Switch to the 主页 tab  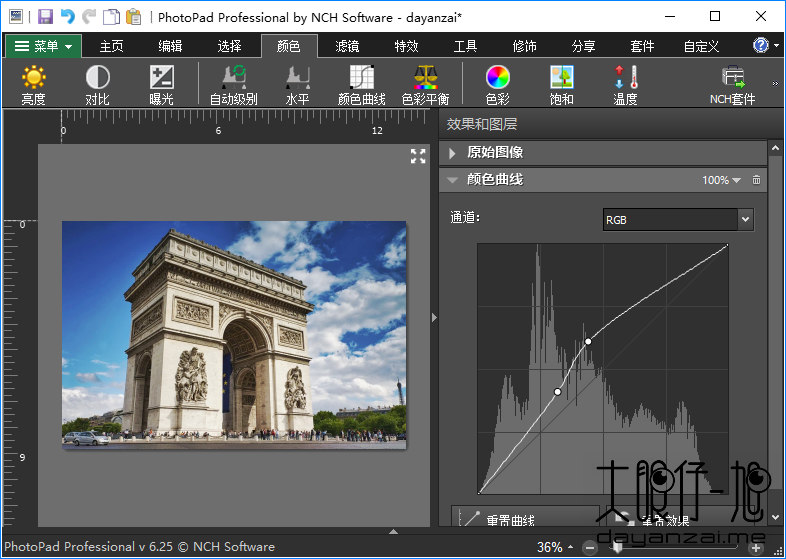click(x=111, y=46)
